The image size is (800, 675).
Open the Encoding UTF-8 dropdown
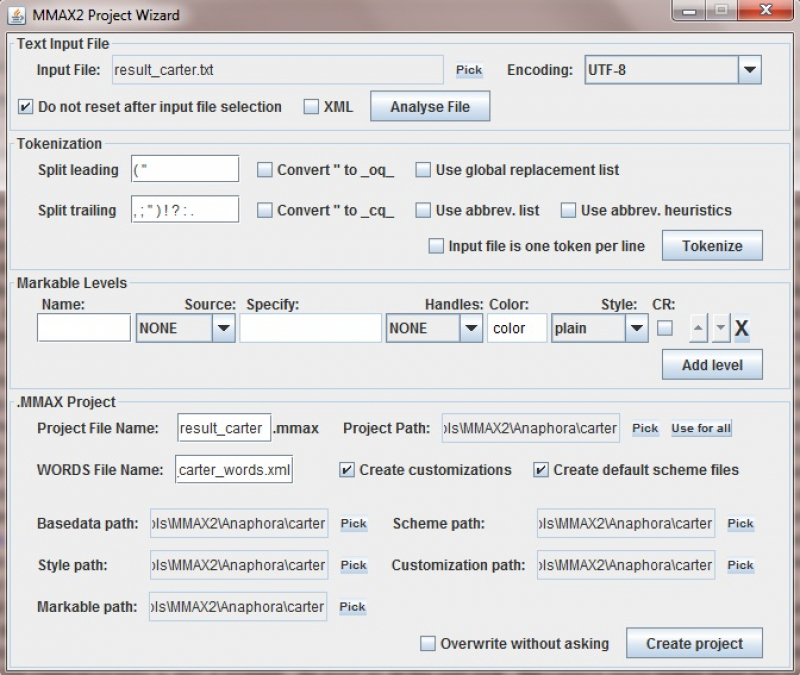(750, 70)
